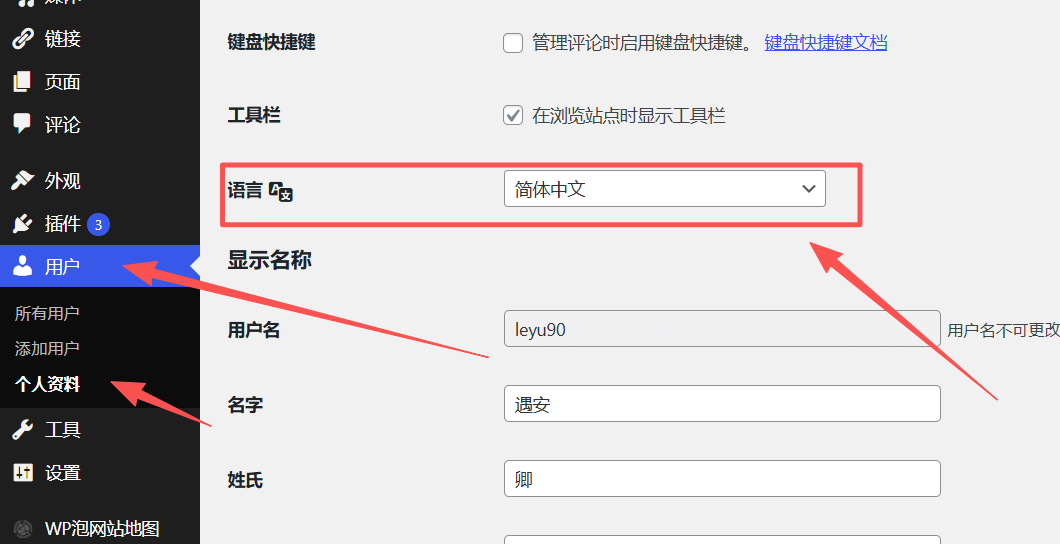Viewport: 1060px width, 544px height.
Task: Click translation icon beside 语言 label
Action: click(x=281, y=192)
